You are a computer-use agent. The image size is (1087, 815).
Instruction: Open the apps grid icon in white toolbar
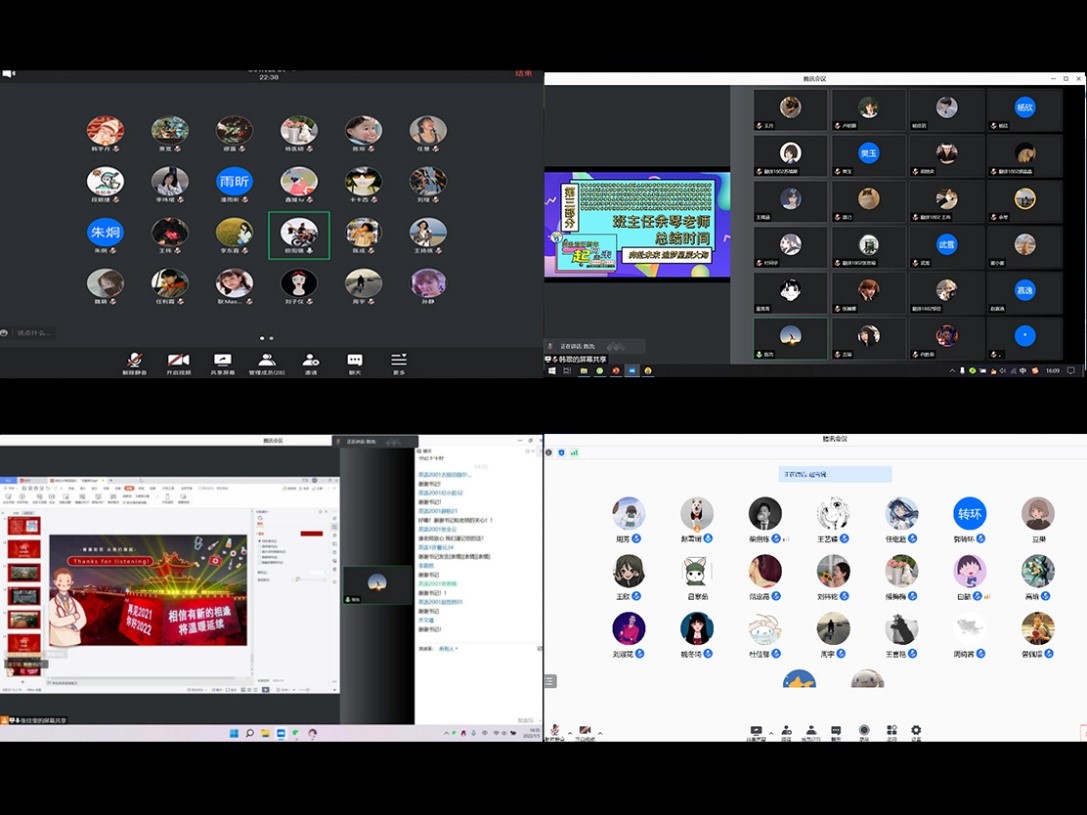click(x=891, y=731)
